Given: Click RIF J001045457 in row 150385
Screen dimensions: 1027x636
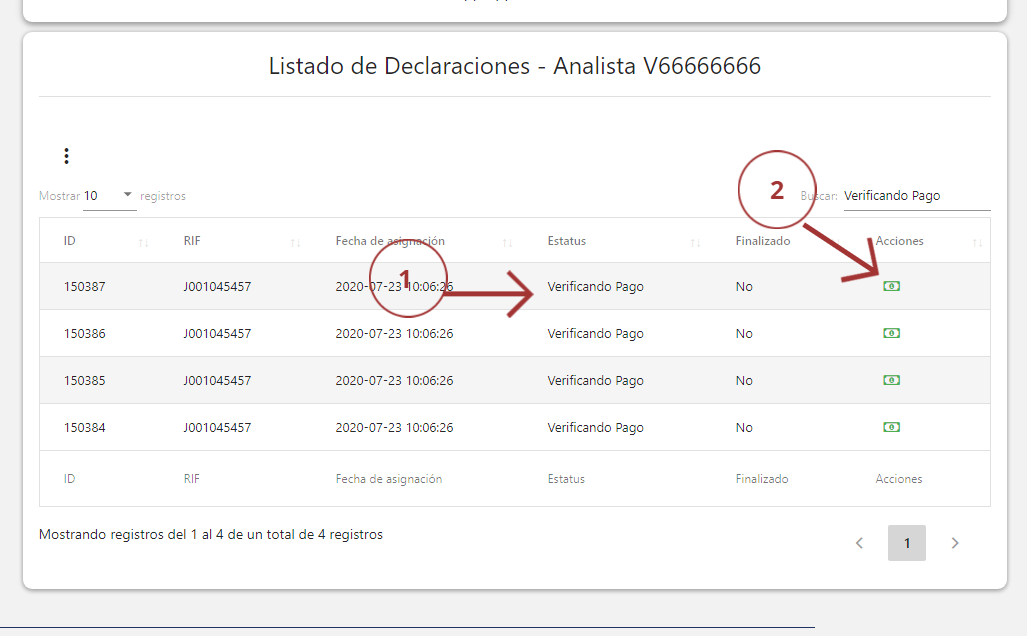Looking at the screenshot, I should coord(217,381).
